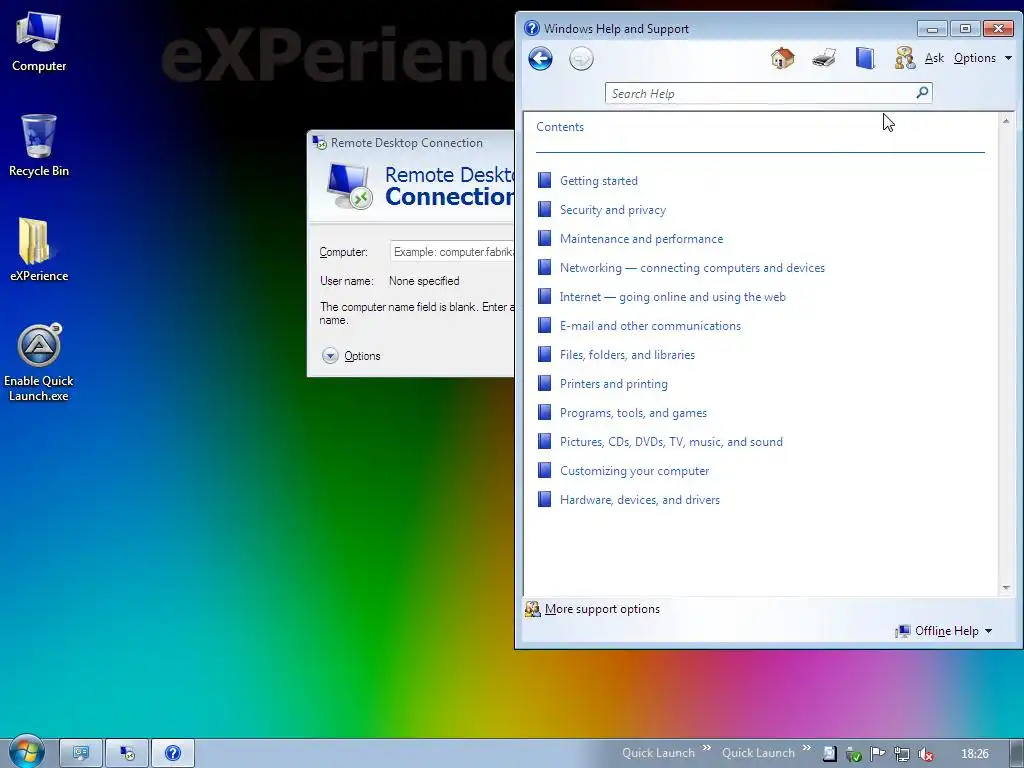The height and width of the screenshot is (768, 1024).
Task: Click More support options link
Action: coord(602,609)
